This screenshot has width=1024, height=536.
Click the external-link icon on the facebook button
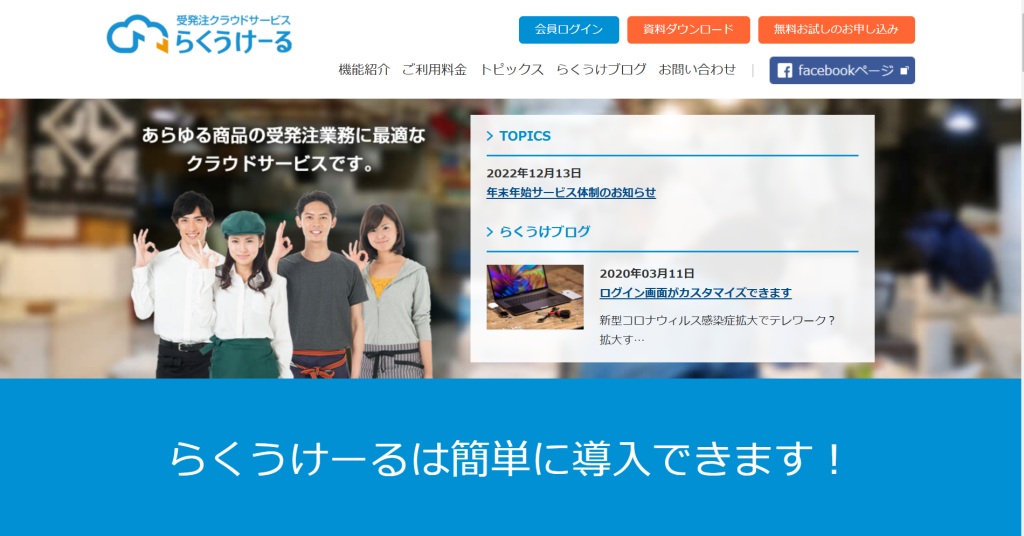[x=904, y=70]
